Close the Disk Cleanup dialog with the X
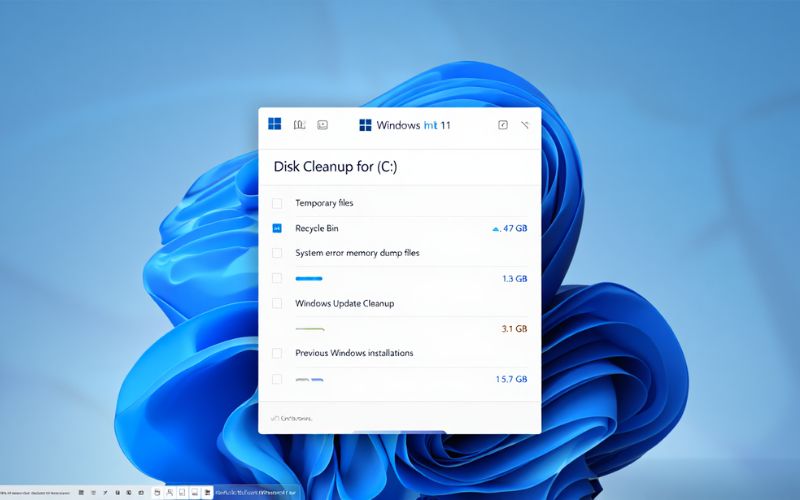Image resolution: width=800 pixels, height=500 pixels. tap(525, 124)
